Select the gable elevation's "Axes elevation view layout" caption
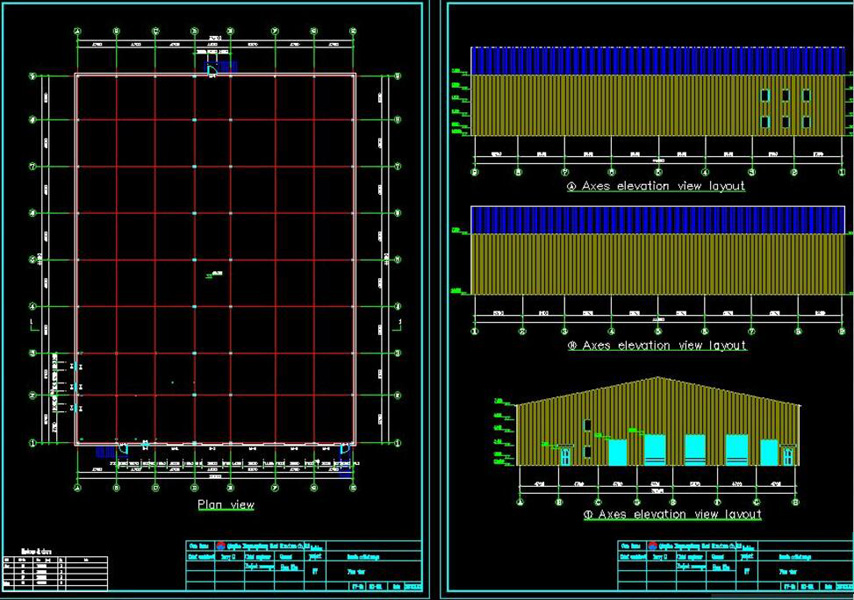The width and height of the screenshot is (854, 600). pos(673,514)
